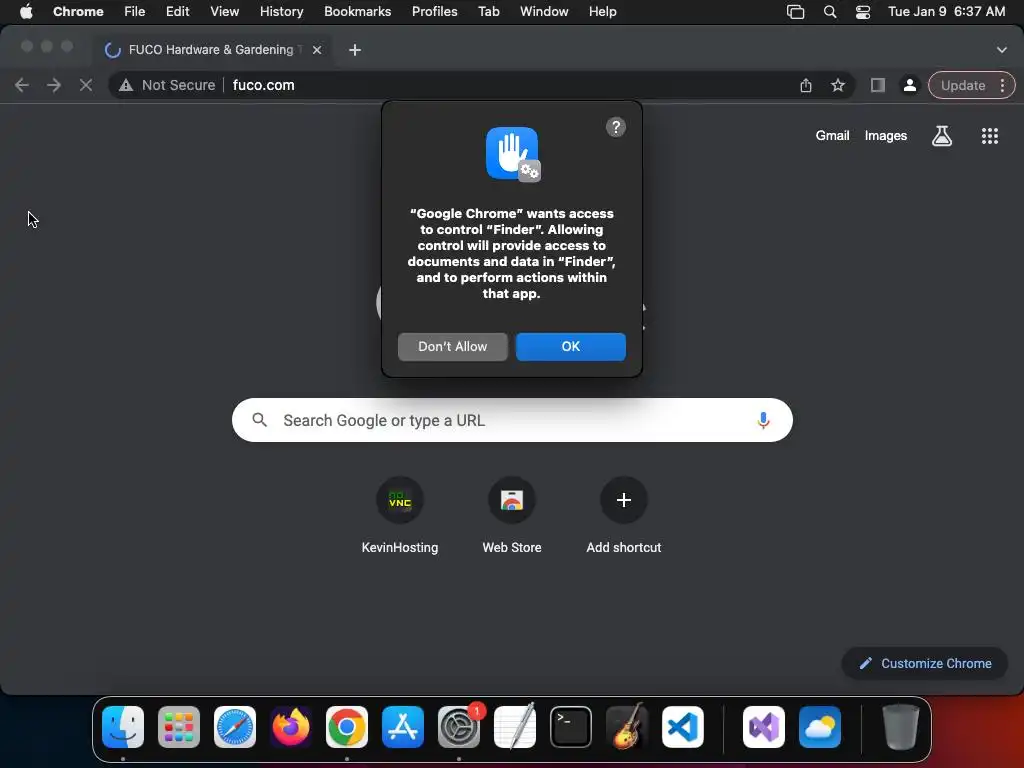Open TextEdit from the Dock
The image size is (1024, 768).
coord(515,727)
